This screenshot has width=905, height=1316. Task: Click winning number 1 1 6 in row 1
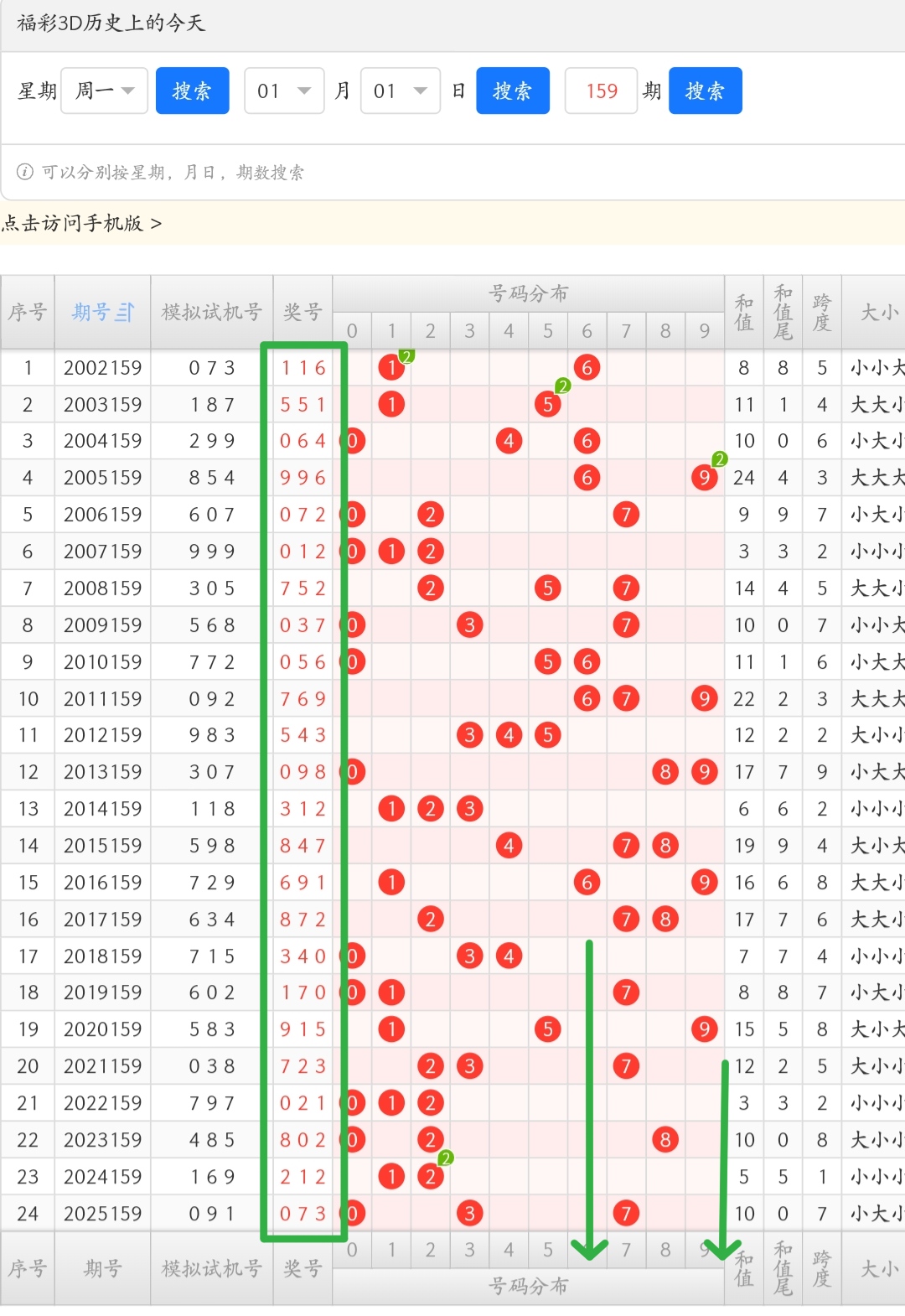tap(303, 368)
